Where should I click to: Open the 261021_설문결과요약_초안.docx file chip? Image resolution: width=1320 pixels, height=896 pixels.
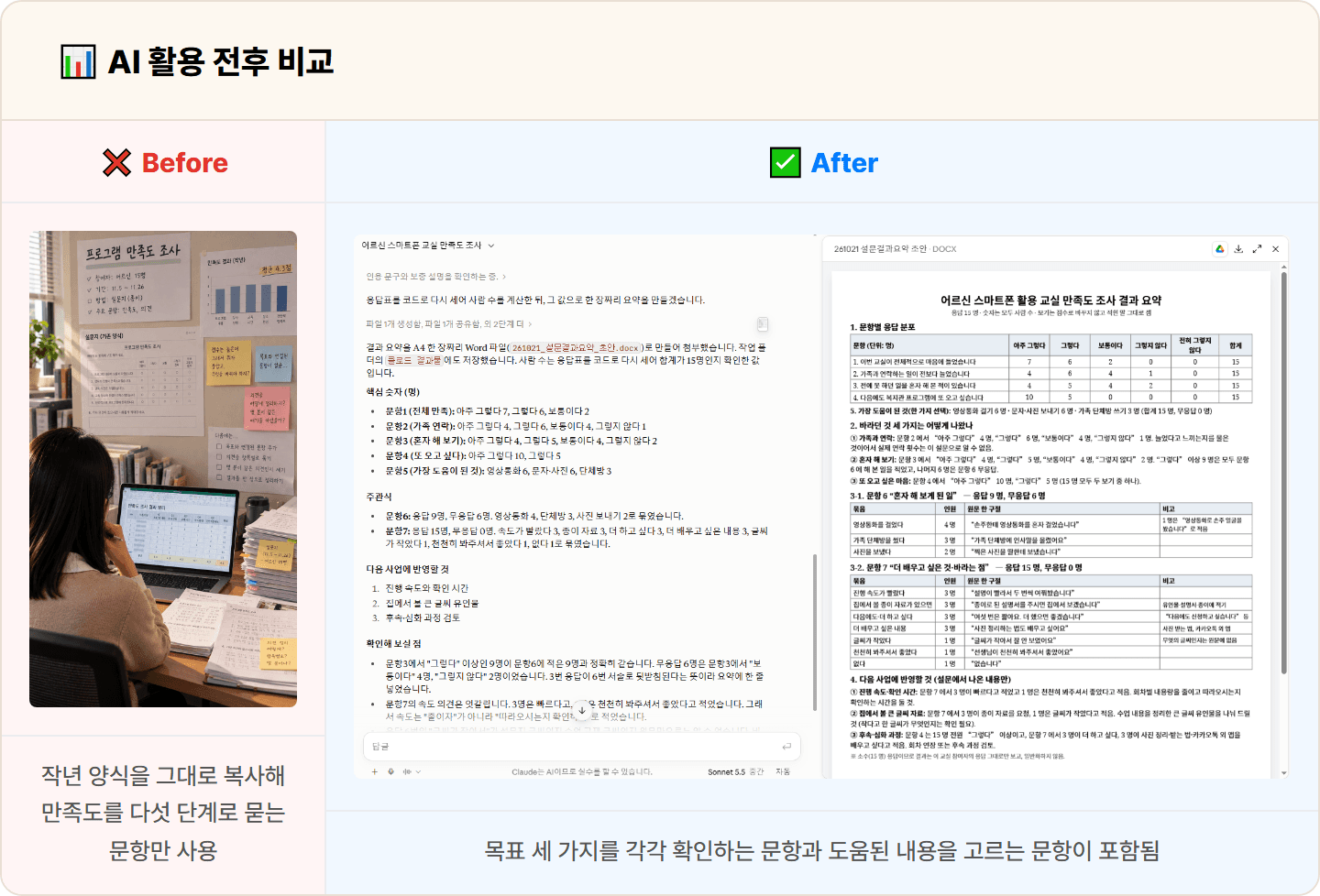pyautogui.click(x=575, y=348)
